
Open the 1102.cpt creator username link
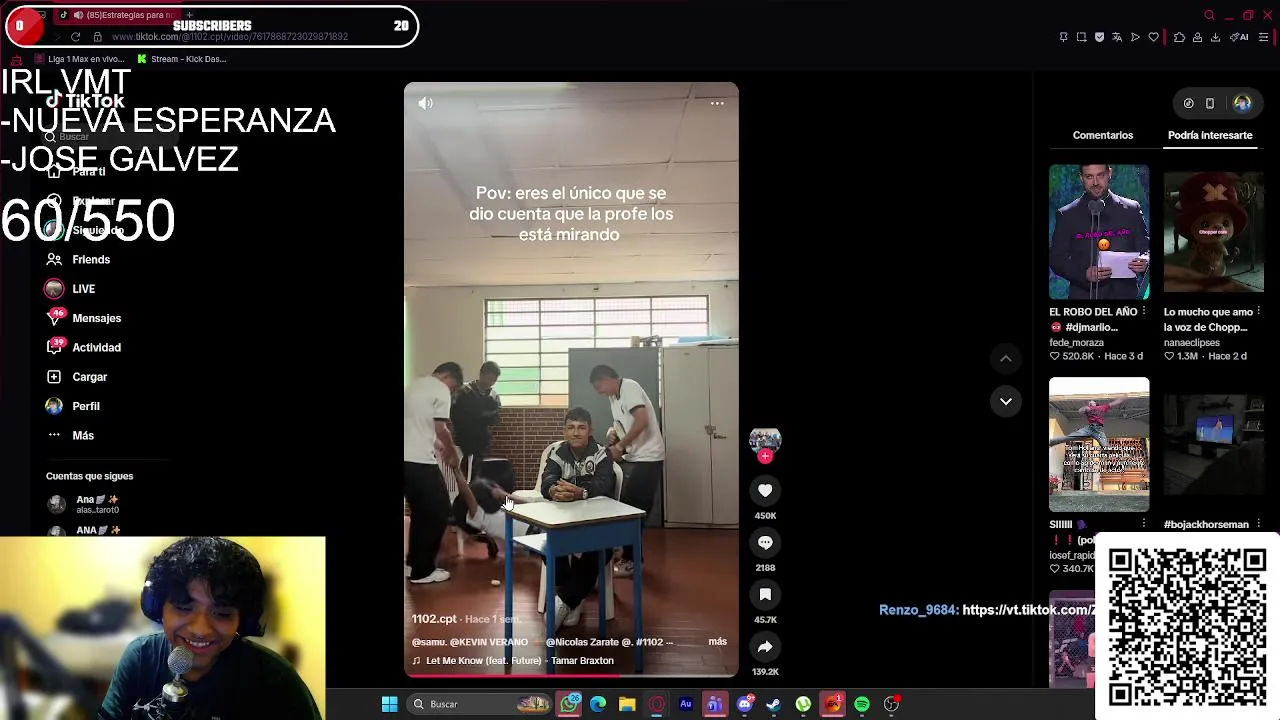tap(434, 619)
